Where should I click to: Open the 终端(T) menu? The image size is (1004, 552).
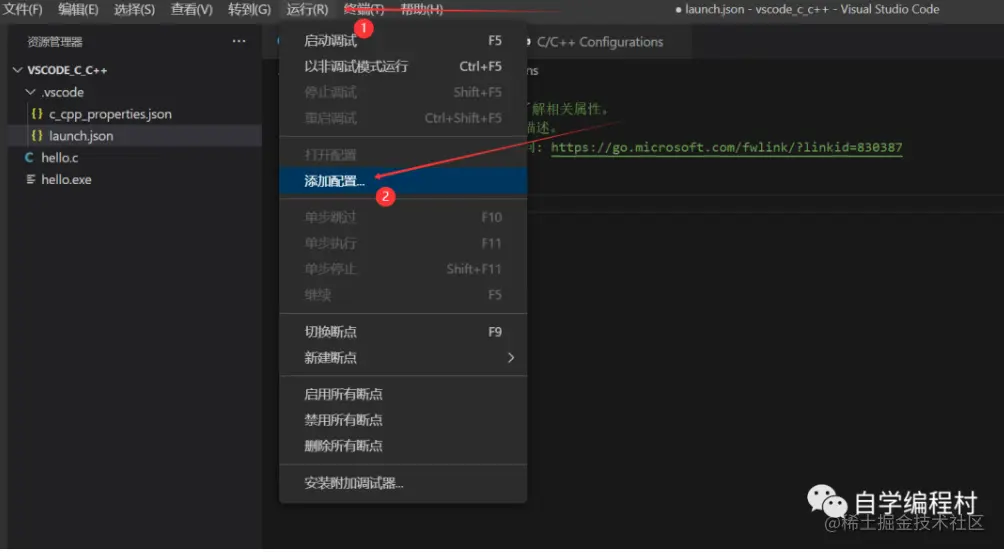(x=364, y=10)
